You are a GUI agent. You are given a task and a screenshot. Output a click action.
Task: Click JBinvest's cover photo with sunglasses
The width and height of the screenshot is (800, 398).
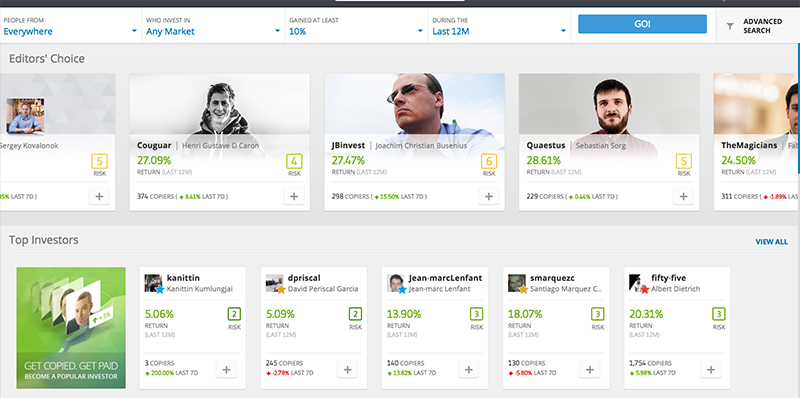pyautogui.click(x=414, y=104)
